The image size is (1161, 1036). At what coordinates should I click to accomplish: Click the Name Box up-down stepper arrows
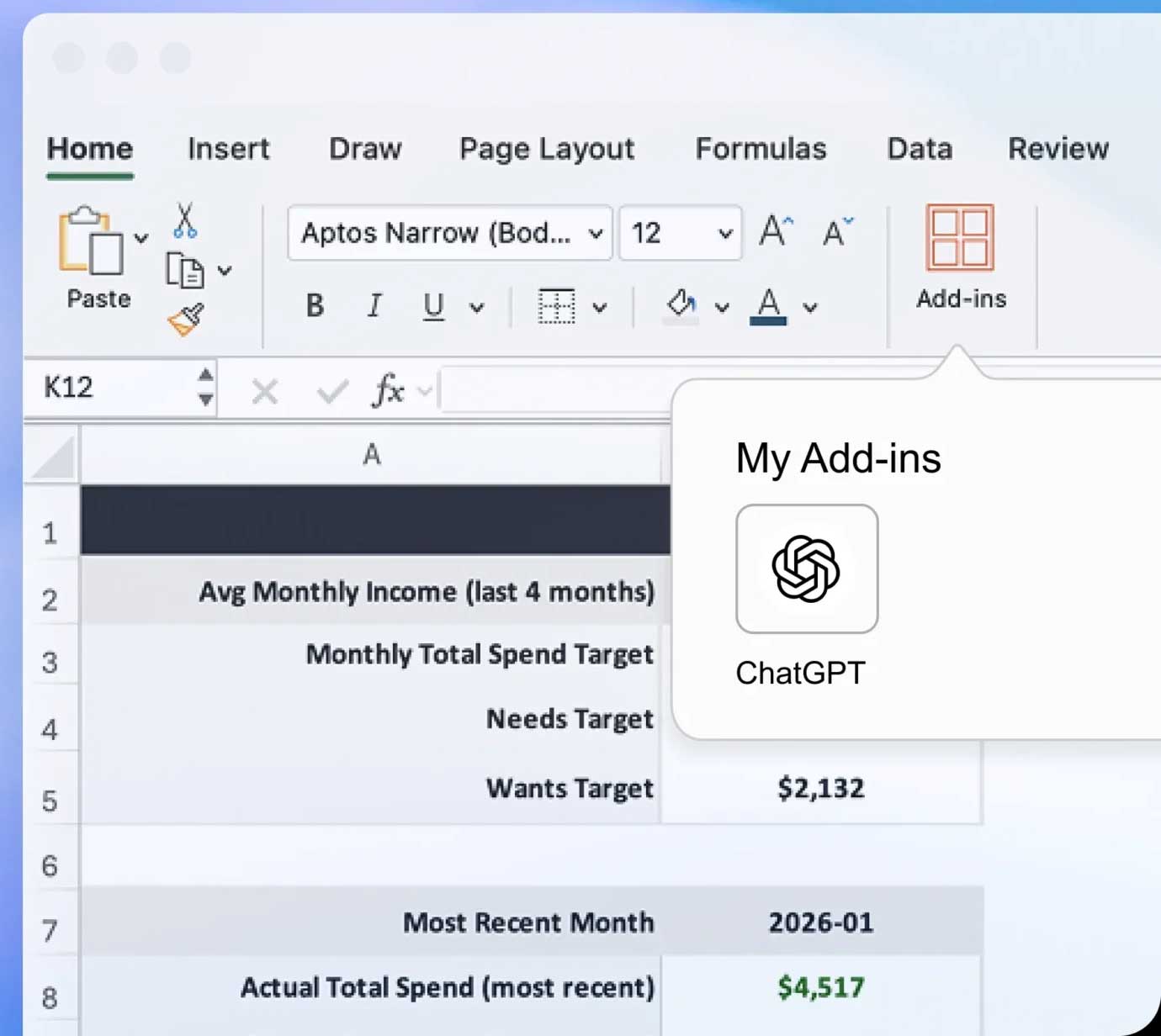coord(205,388)
